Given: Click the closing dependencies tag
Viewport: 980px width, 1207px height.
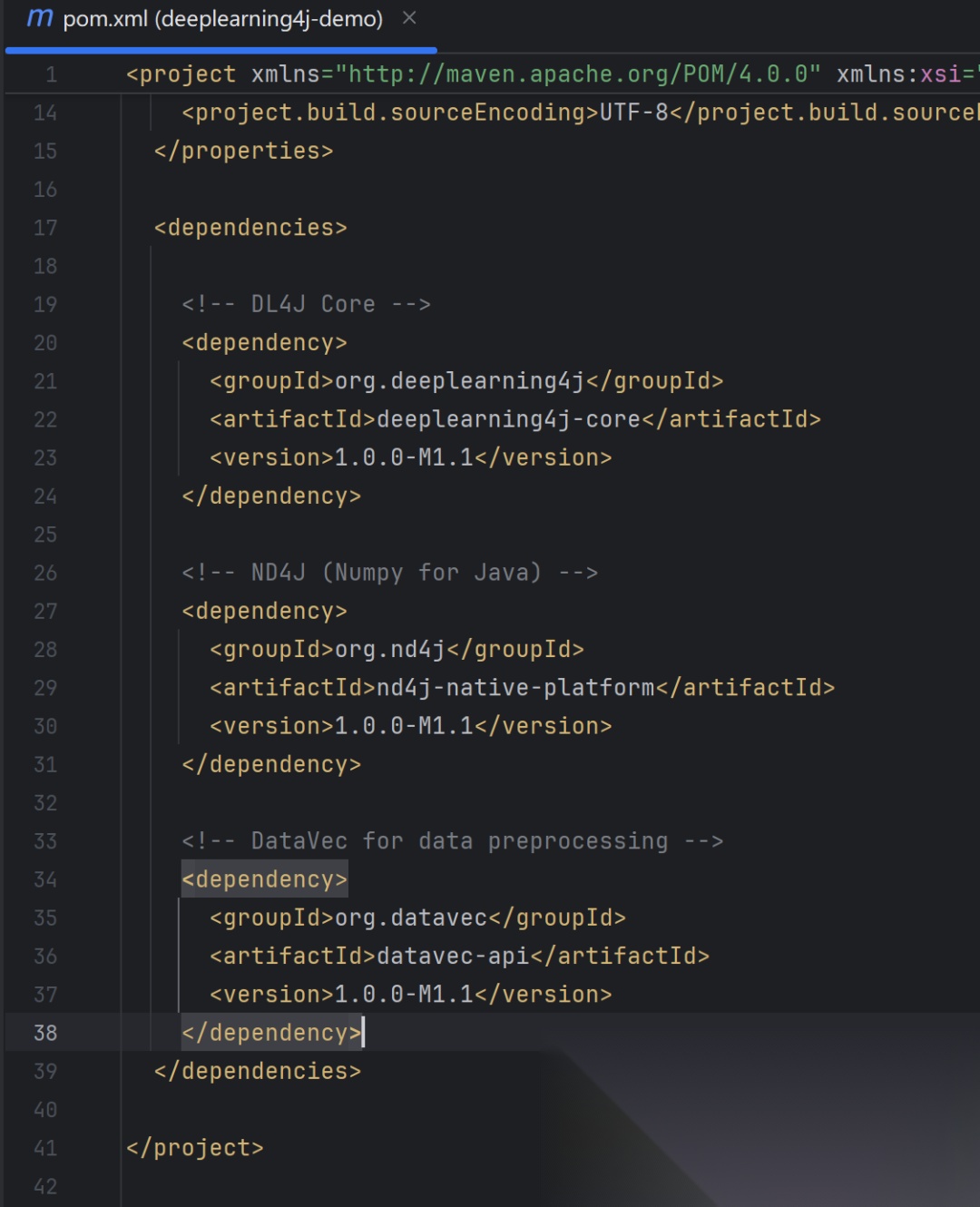Looking at the screenshot, I should pos(258,1071).
